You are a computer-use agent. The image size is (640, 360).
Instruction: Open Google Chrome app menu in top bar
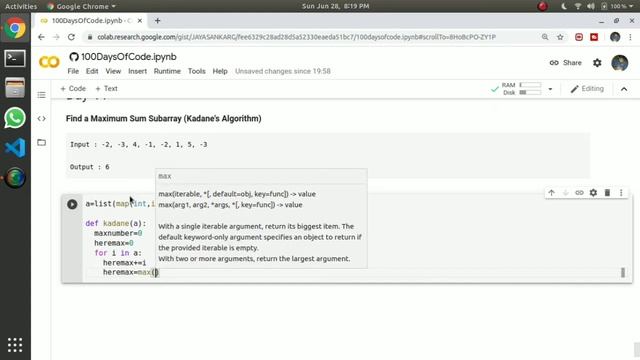82,6
